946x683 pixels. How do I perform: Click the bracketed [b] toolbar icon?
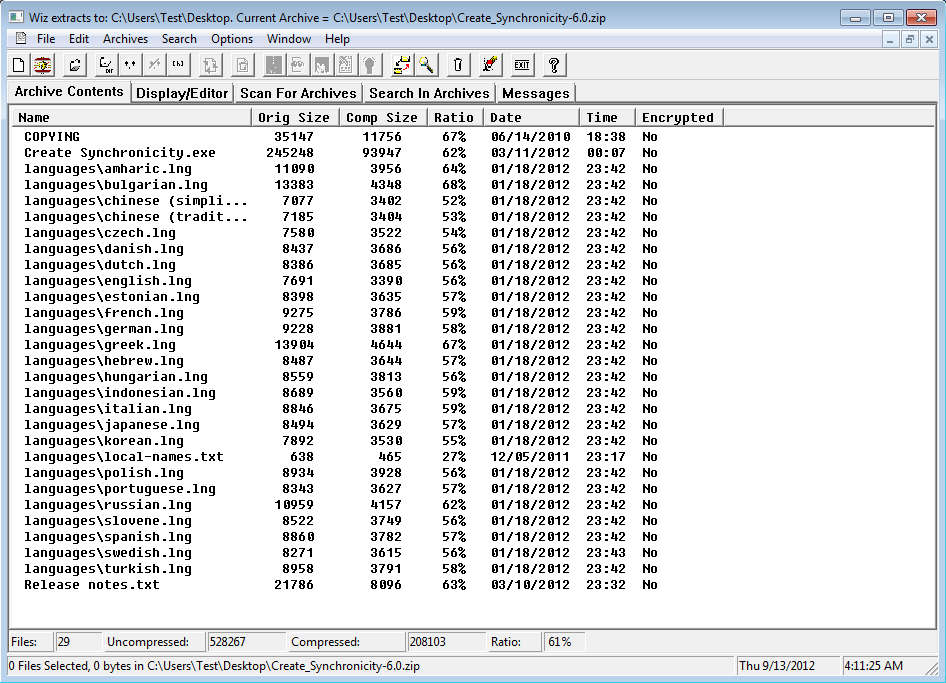pos(178,65)
